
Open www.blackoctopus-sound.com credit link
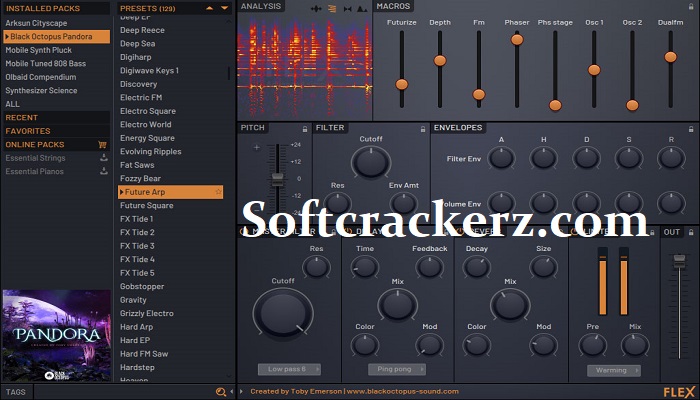[x=402, y=391]
